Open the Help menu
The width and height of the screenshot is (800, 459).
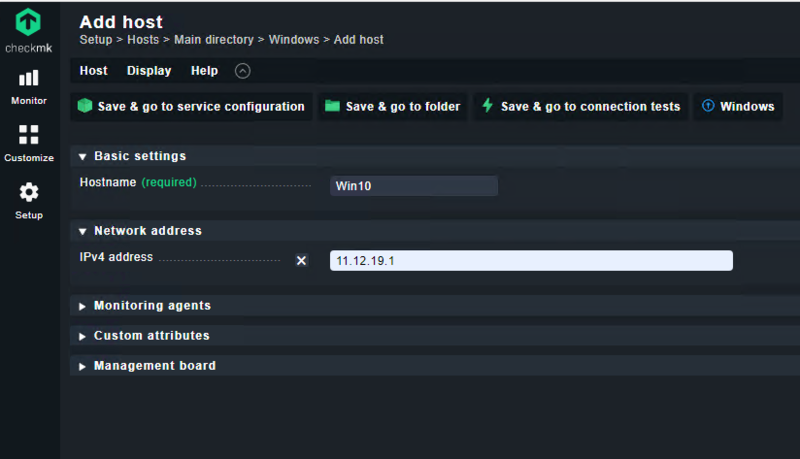tap(204, 71)
